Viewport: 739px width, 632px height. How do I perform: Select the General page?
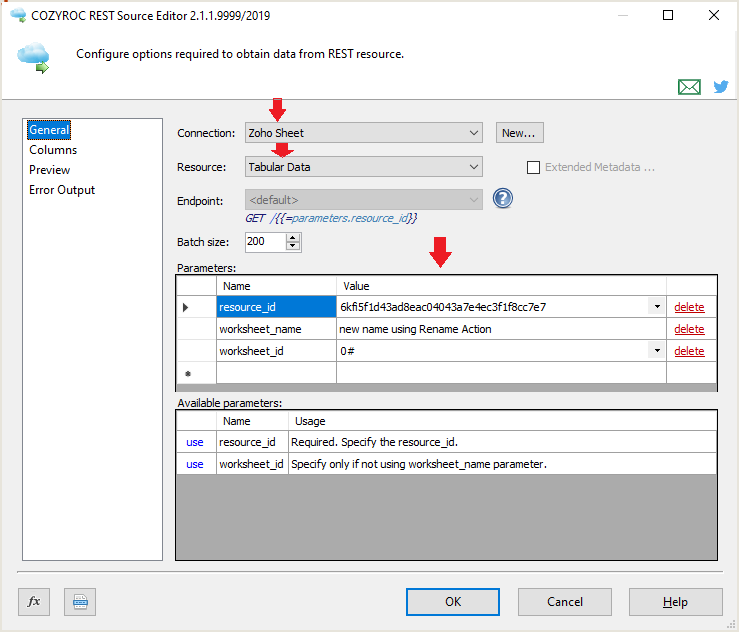[49, 130]
